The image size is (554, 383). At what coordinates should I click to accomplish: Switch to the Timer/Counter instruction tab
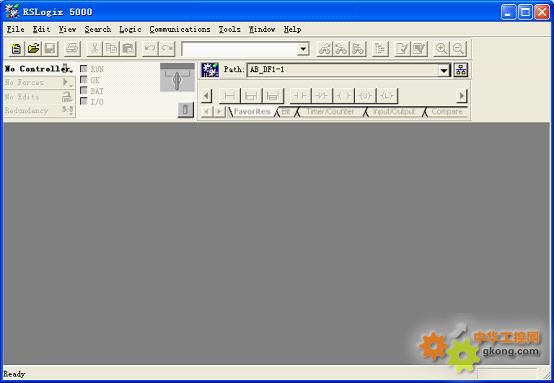coord(330,112)
